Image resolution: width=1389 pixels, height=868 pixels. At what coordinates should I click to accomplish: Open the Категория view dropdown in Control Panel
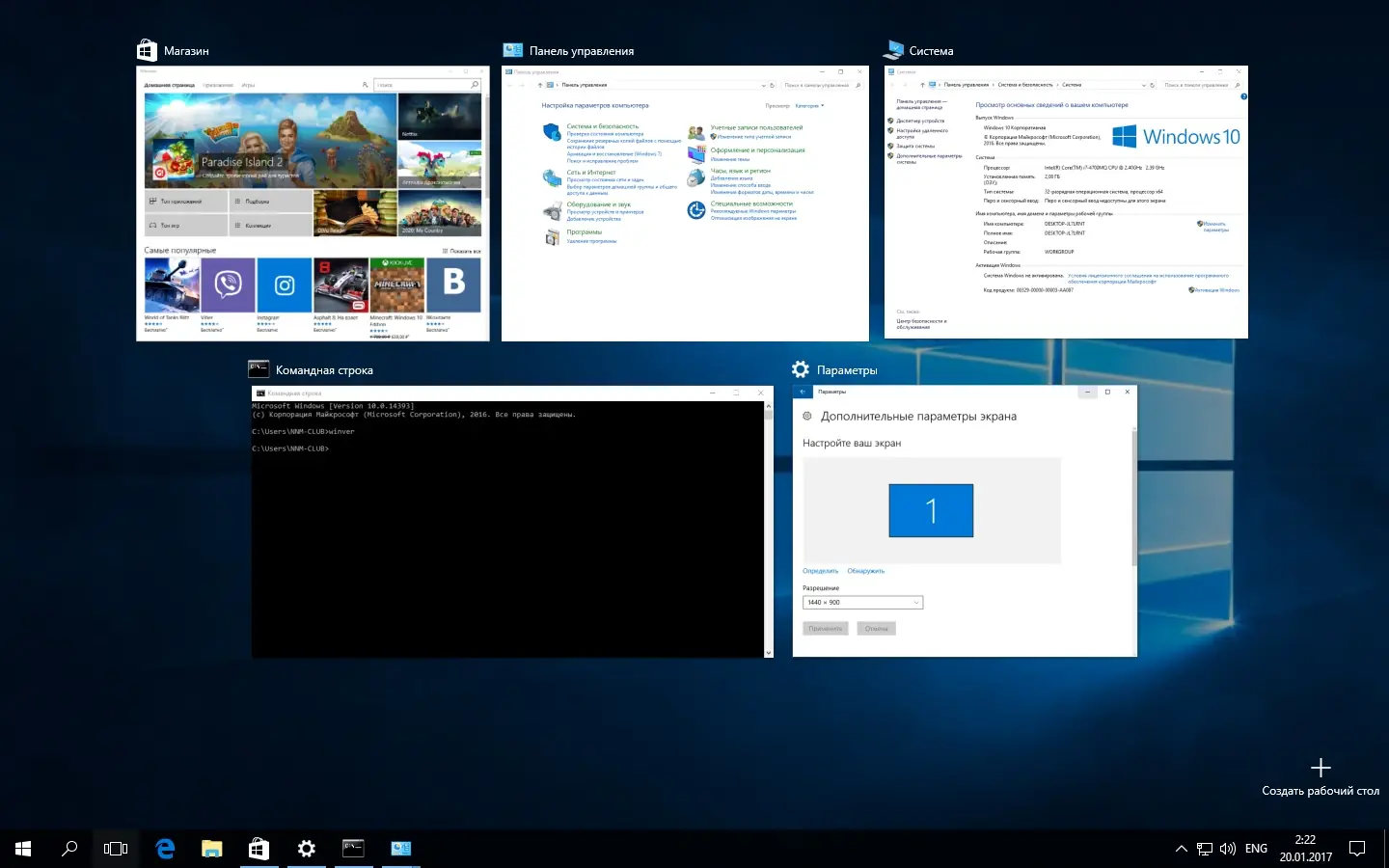(809, 106)
